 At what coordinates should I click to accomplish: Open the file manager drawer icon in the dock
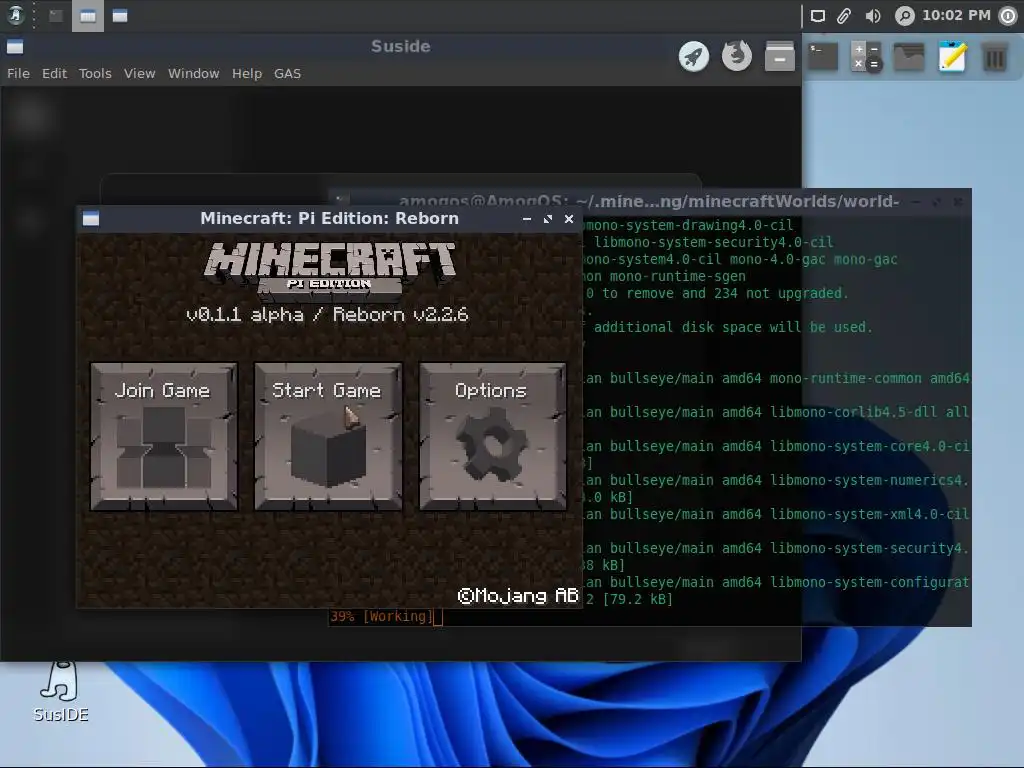[x=780, y=56]
